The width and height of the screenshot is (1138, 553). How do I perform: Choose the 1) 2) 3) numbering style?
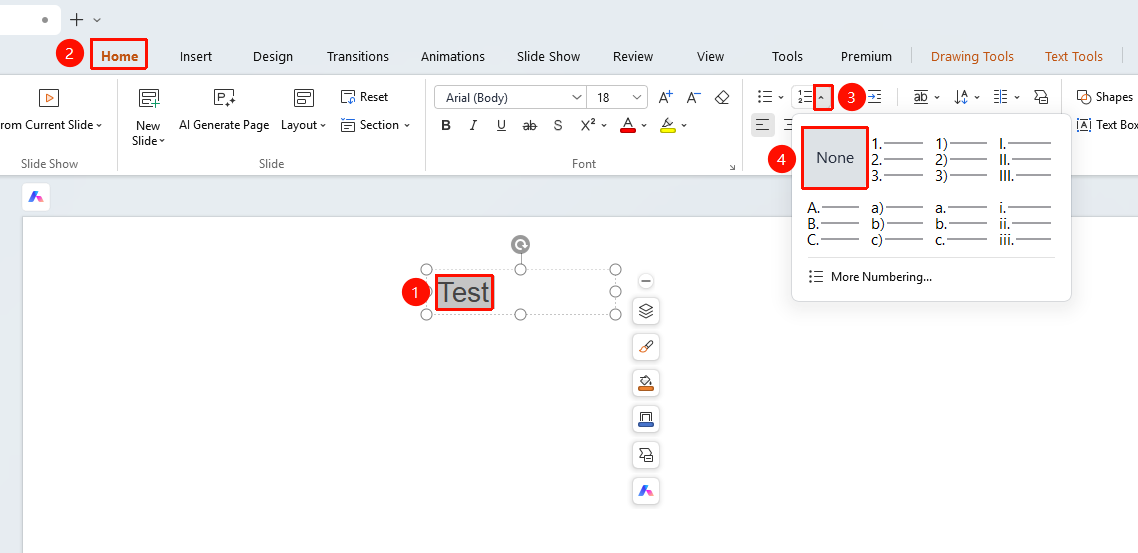point(961,159)
